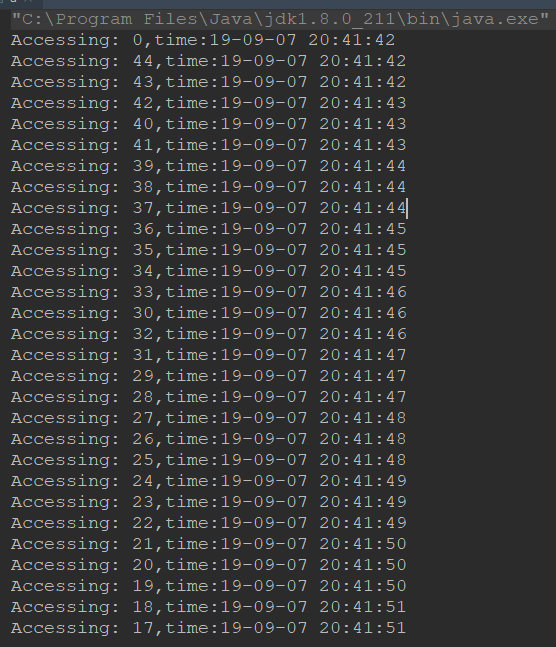Click the 'Accessing: 37' line with caret

pyautogui.click(x=208, y=208)
